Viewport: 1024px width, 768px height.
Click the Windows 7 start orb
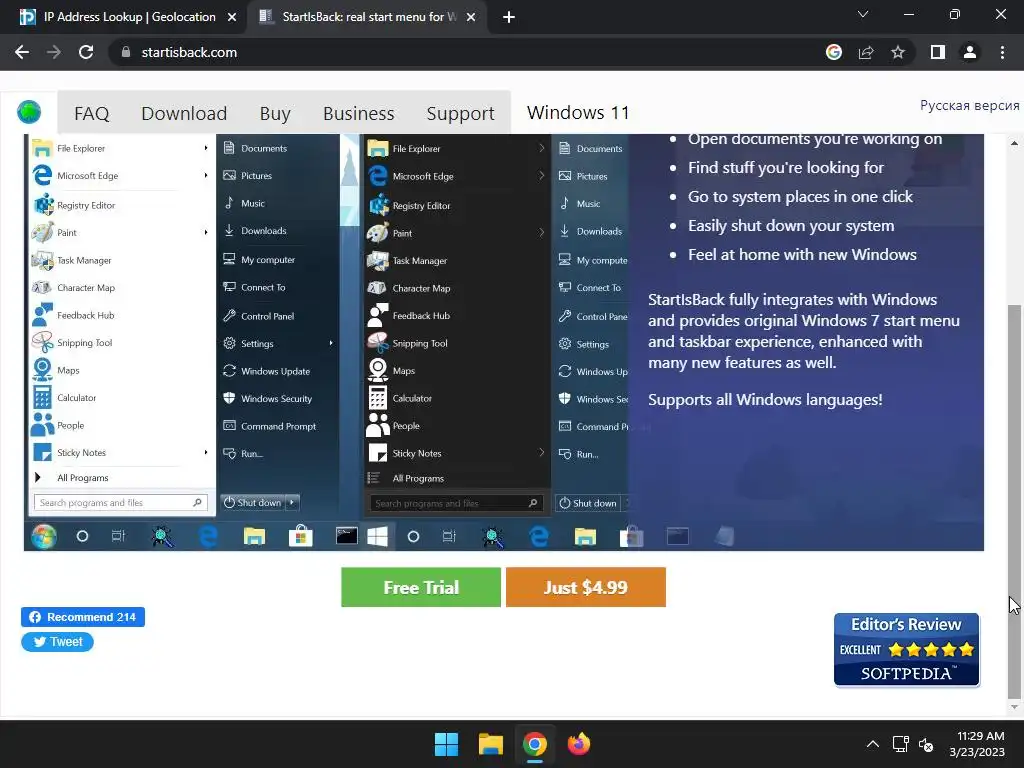(44, 536)
